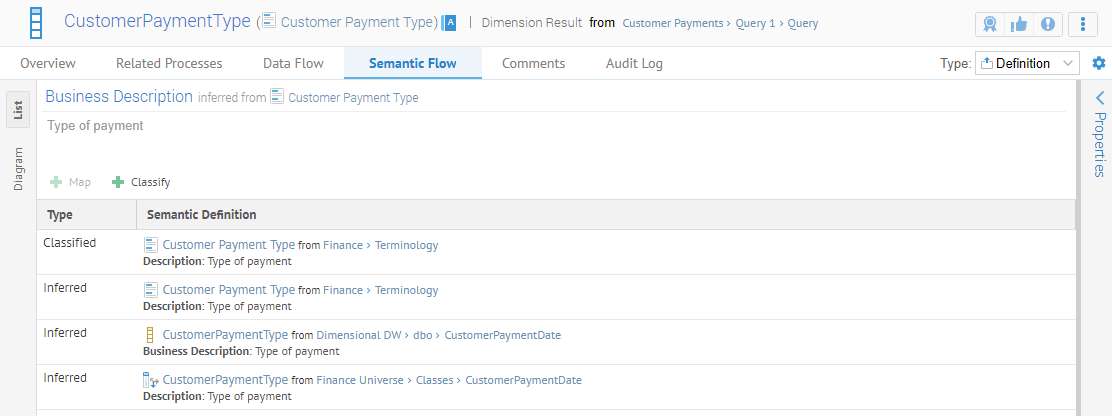
Task: Open the Data Flow tab
Action: pos(293,63)
